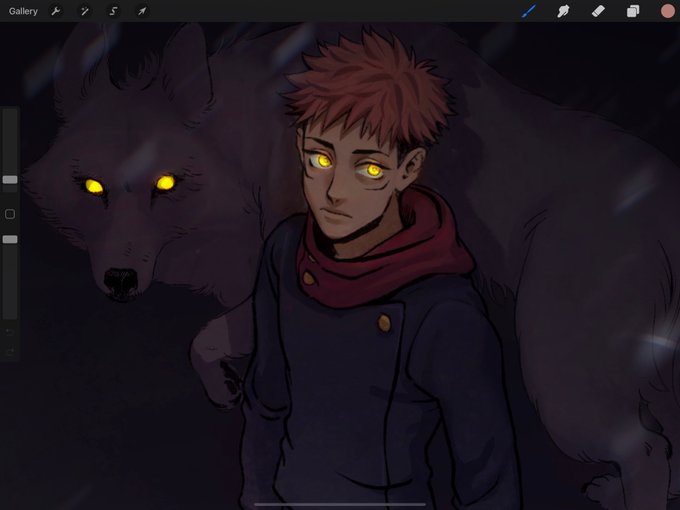
Task: Click the brush opacity slider handle
Action: pyautogui.click(x=10, y=239)
